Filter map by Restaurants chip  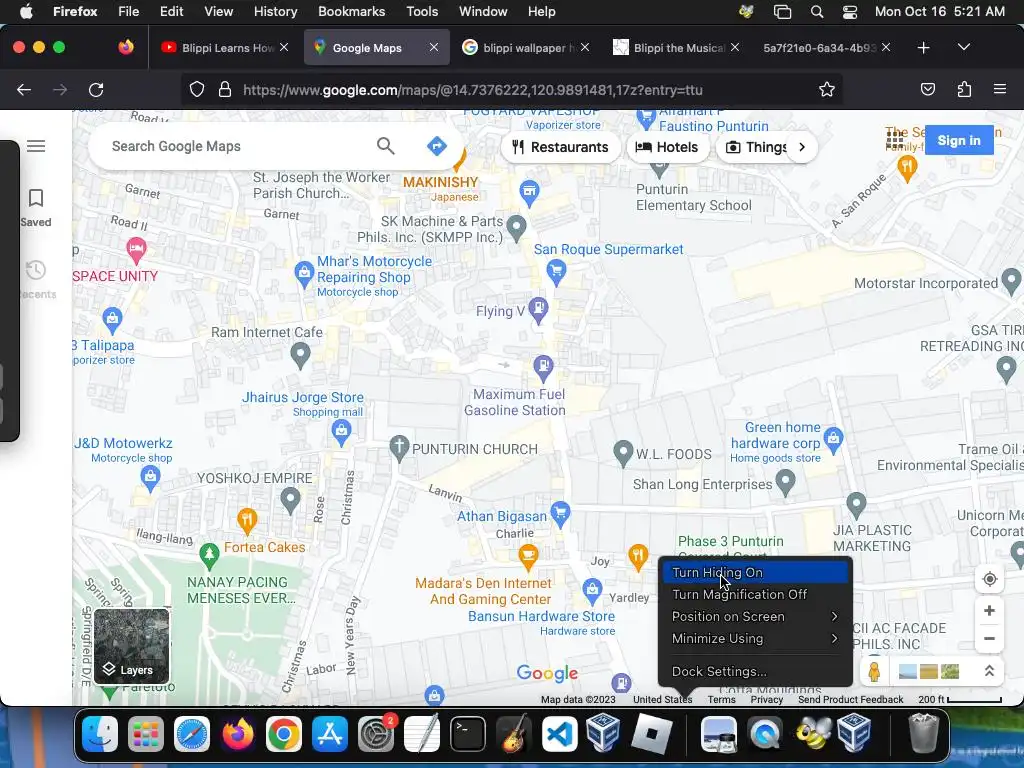click(560, 147)
